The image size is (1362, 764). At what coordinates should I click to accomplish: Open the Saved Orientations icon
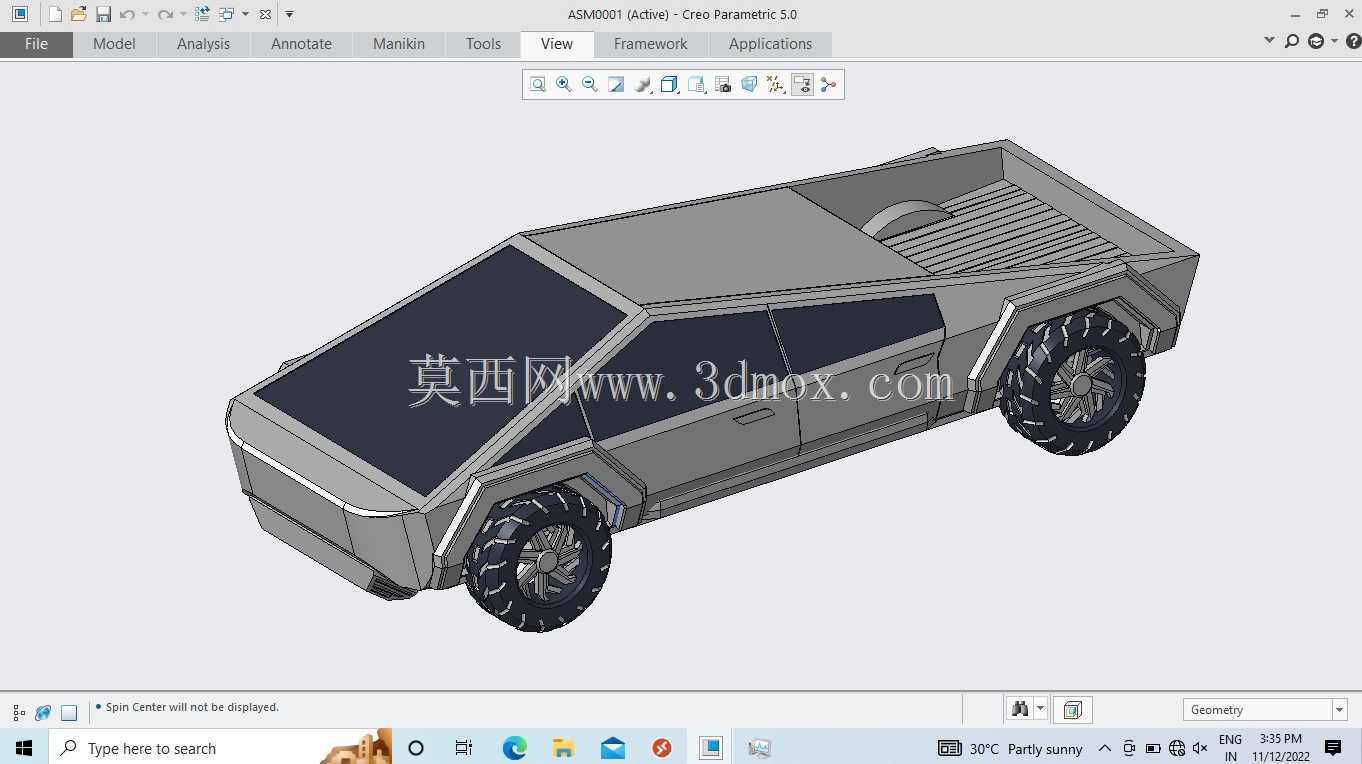697,85
